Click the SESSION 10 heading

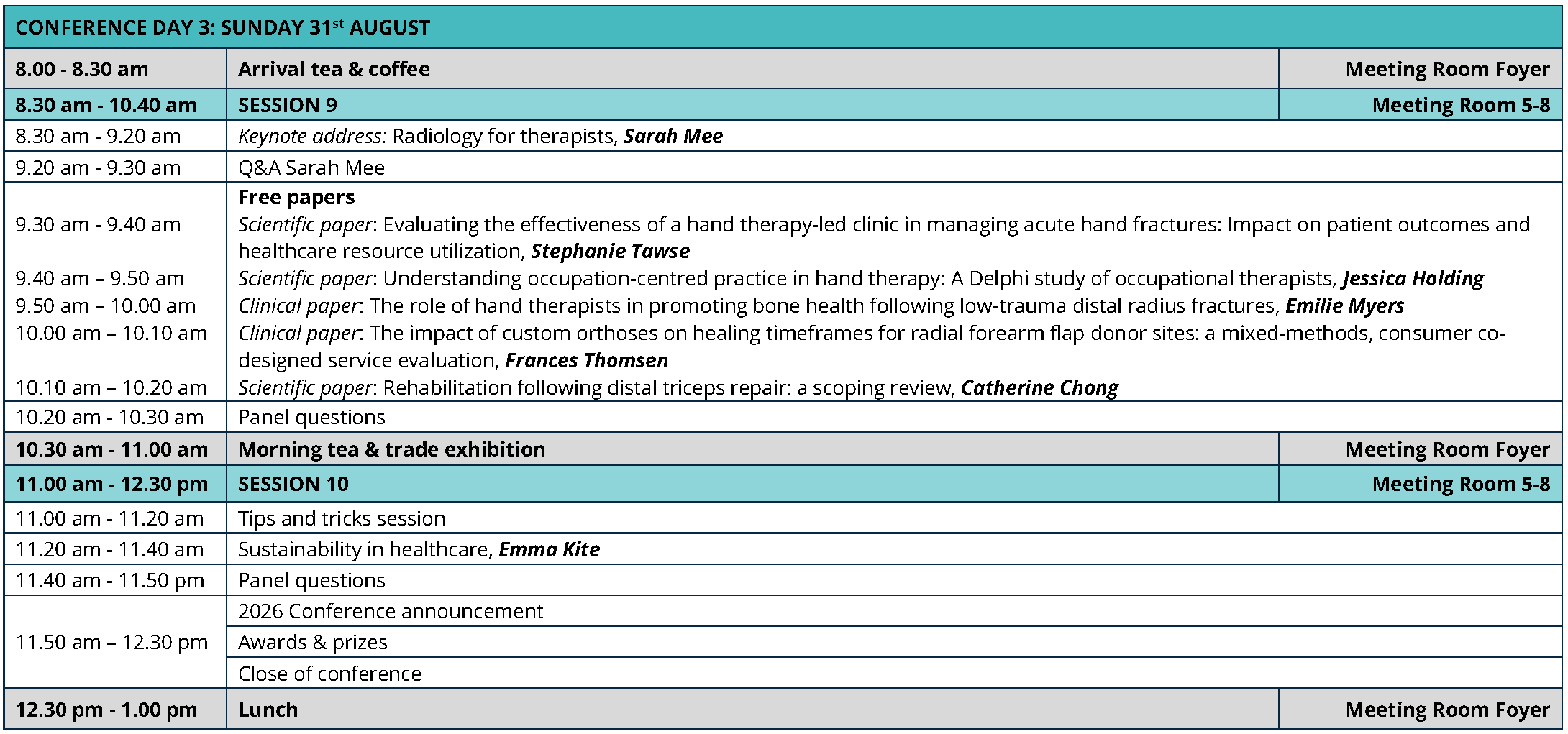coord(293,484)
